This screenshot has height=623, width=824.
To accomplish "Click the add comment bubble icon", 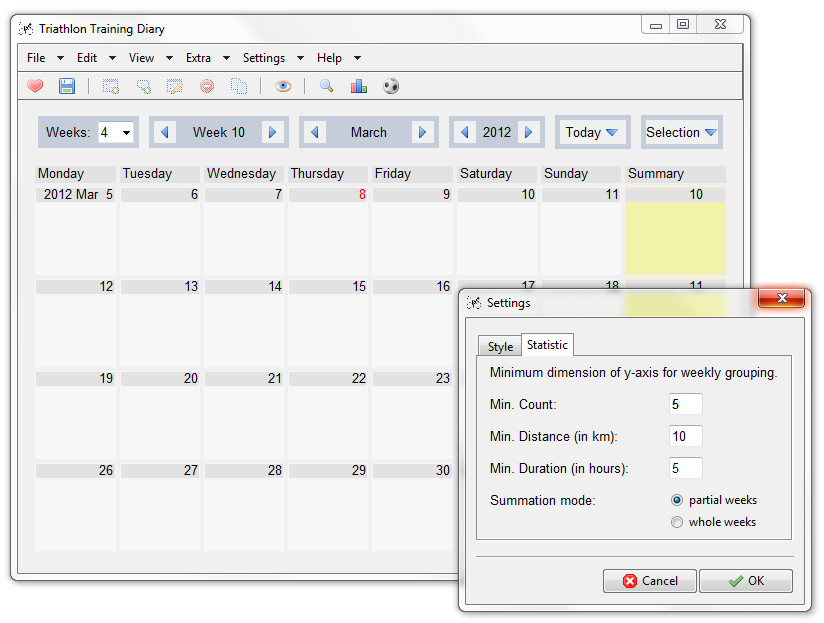I will pyautogui.click(x=143, y=86).
